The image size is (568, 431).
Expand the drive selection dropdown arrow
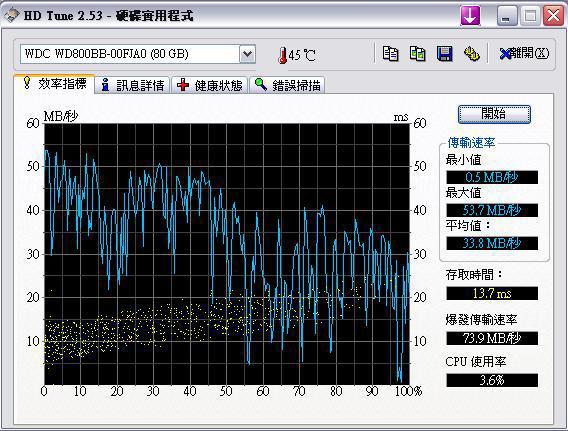[x=247, y=54]
